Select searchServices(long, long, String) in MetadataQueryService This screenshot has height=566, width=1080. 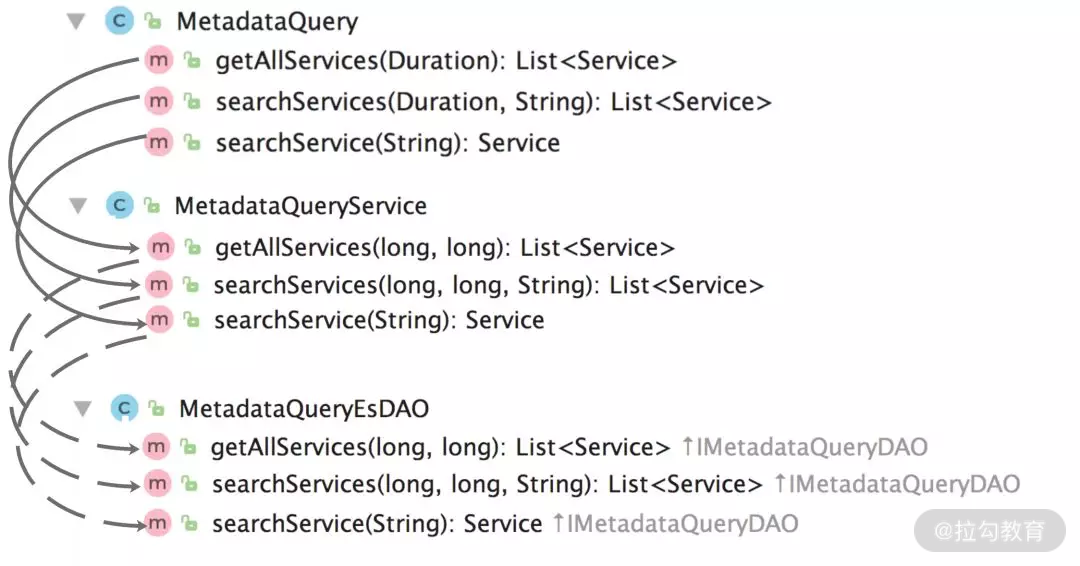tap(488, 285)
